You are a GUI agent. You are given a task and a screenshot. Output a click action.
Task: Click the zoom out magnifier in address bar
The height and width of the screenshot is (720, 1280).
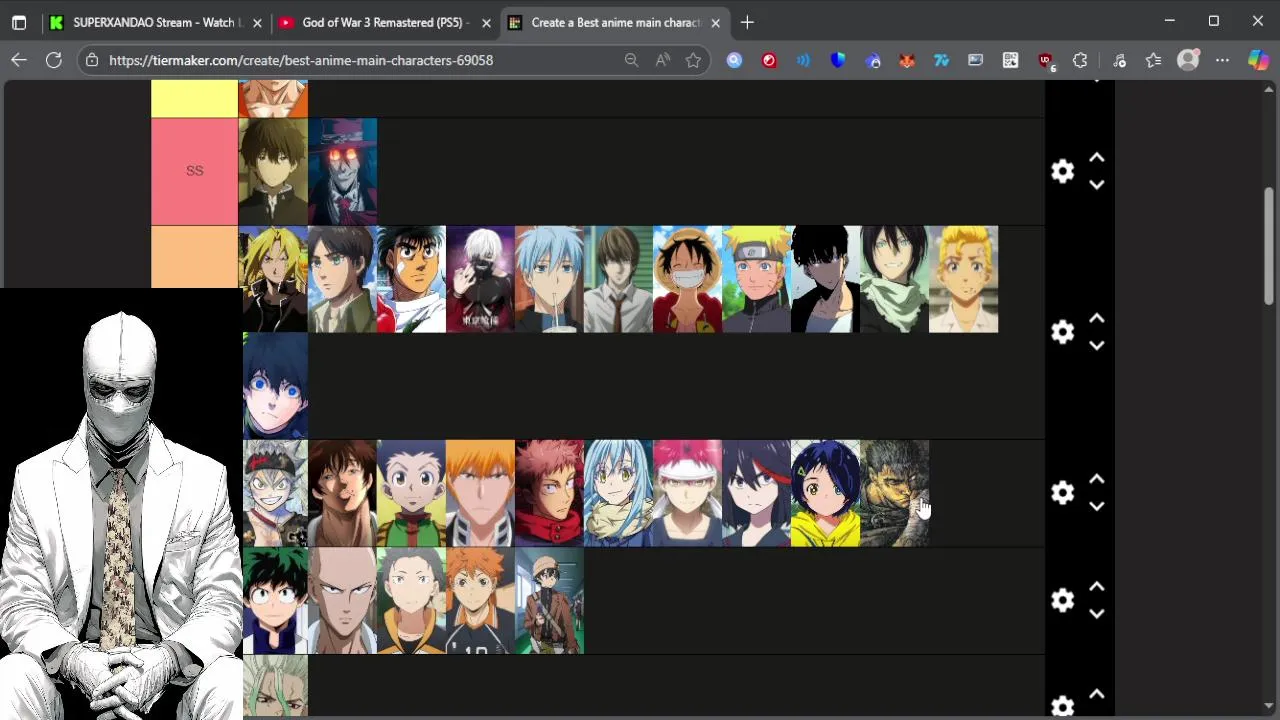631,60
